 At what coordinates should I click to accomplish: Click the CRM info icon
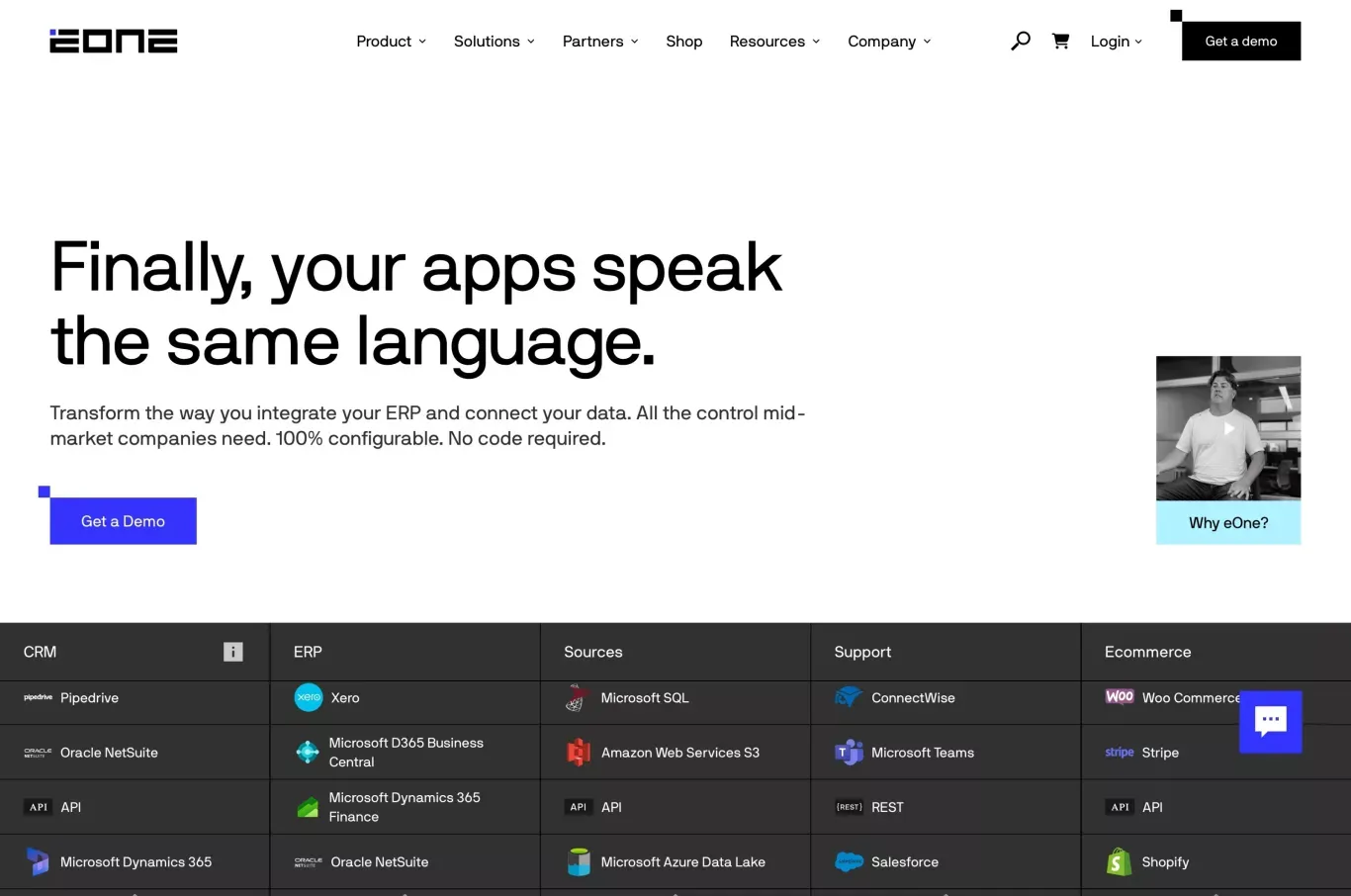233,652
